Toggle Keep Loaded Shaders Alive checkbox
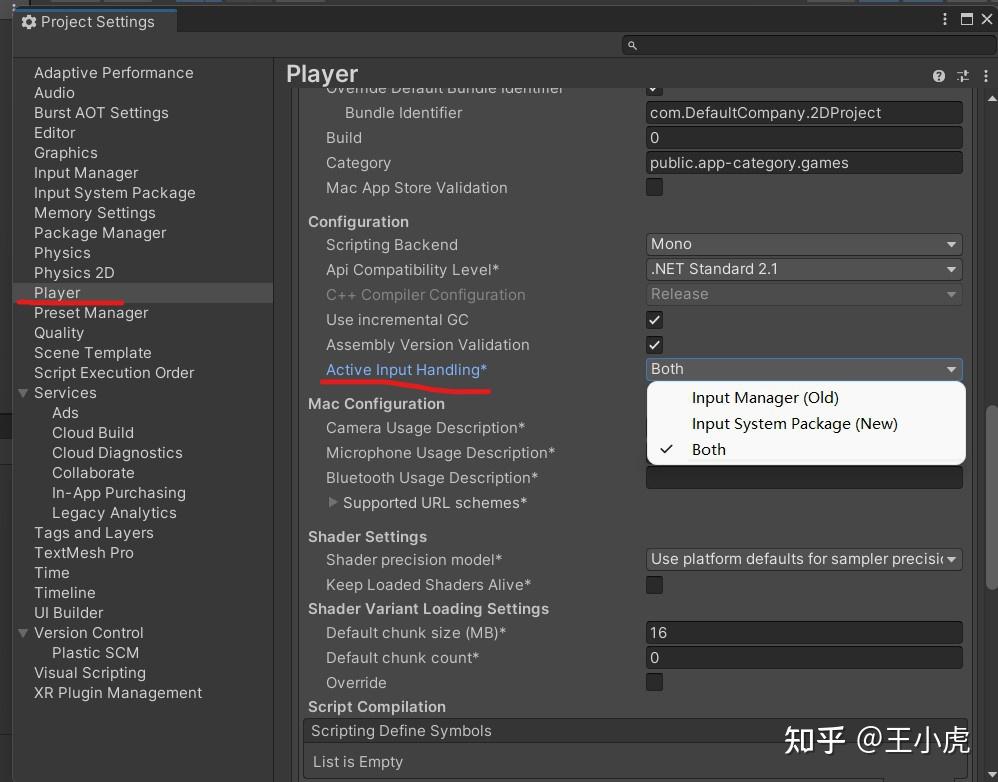 654,584
